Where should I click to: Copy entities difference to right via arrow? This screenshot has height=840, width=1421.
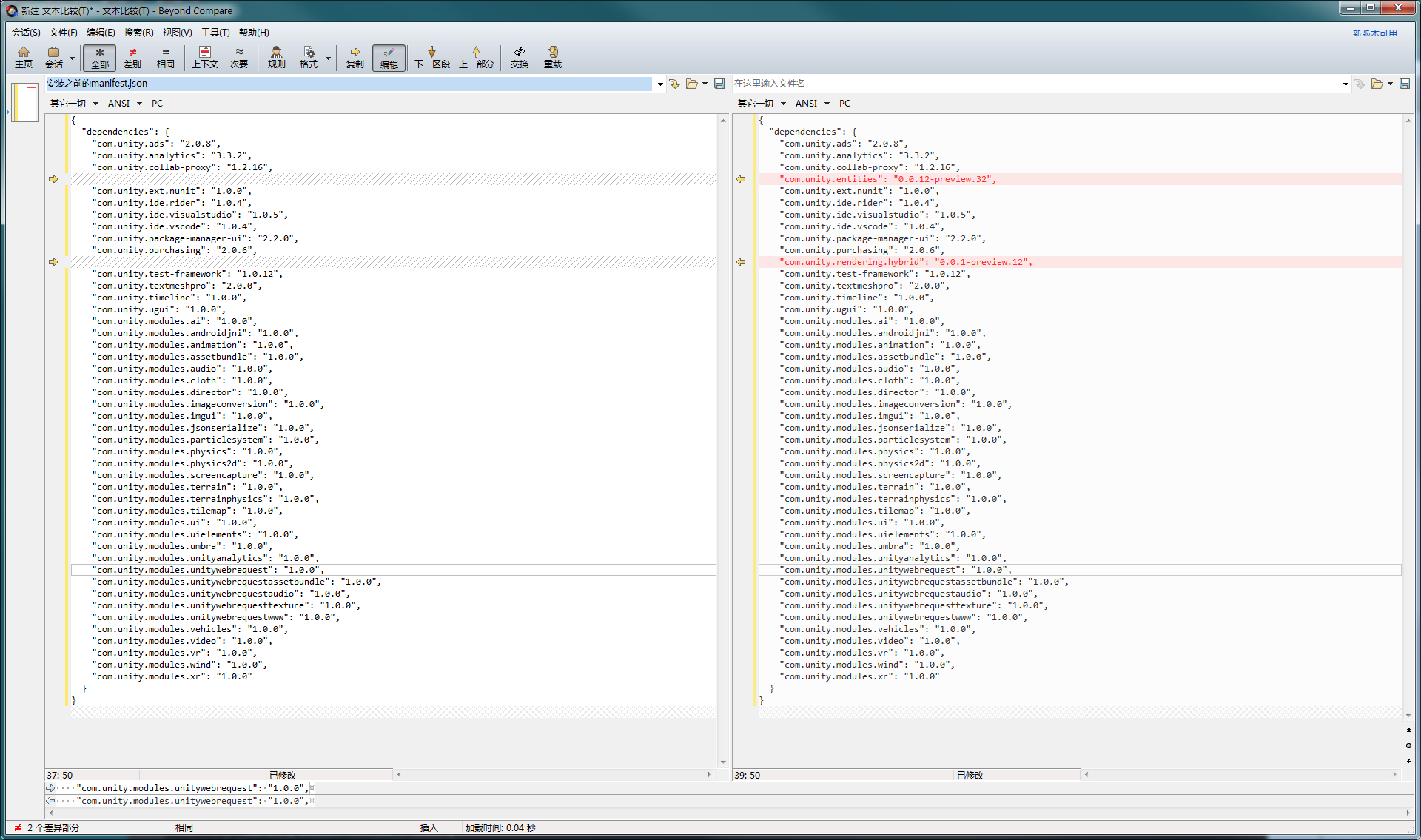(53, 179)
